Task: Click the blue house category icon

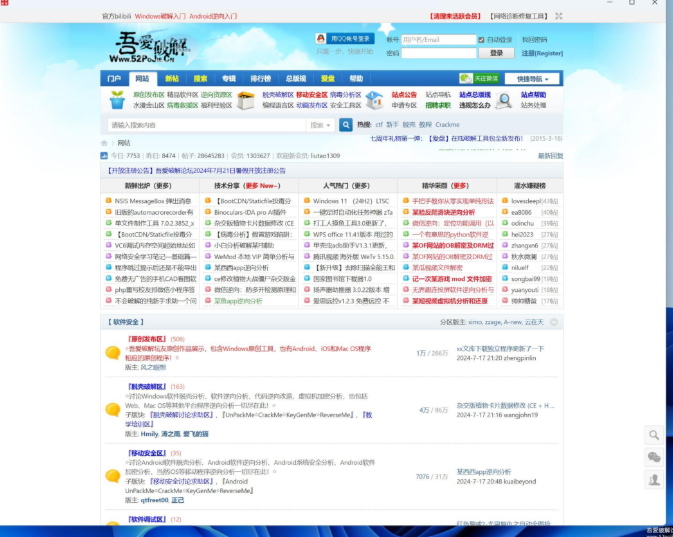Action: click(x=374, y=100)
